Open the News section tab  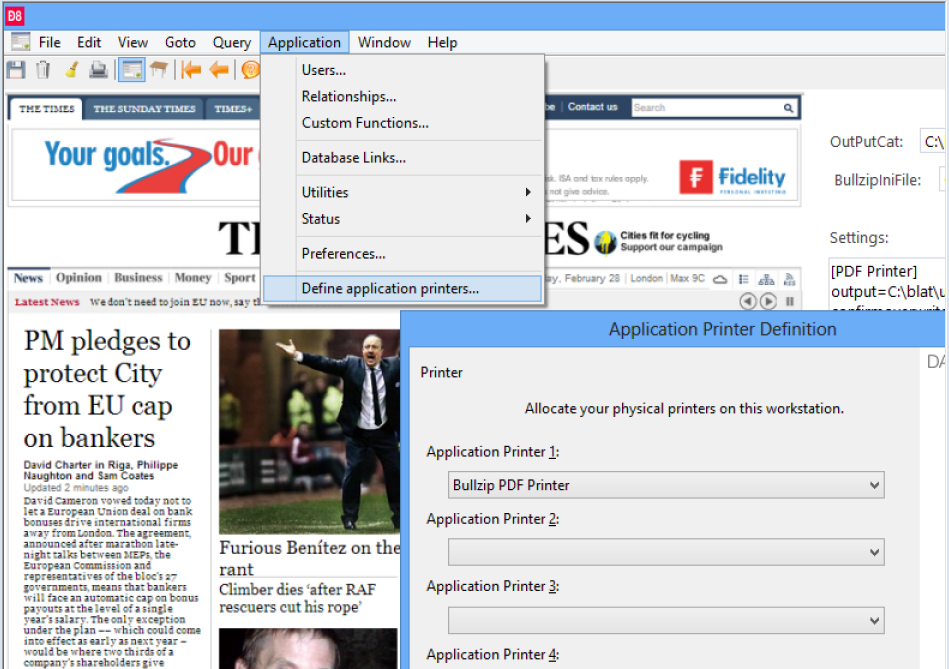(x=28, y=278)
